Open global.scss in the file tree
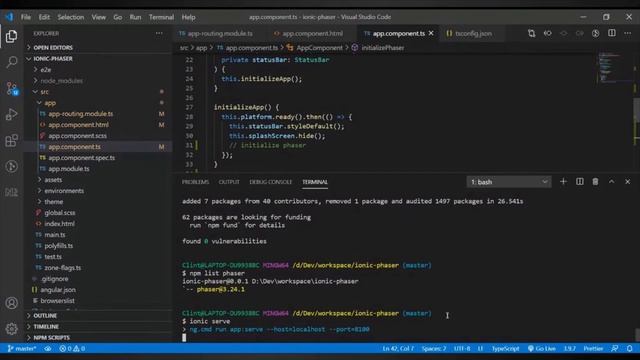640x360 pixels. 60,213
